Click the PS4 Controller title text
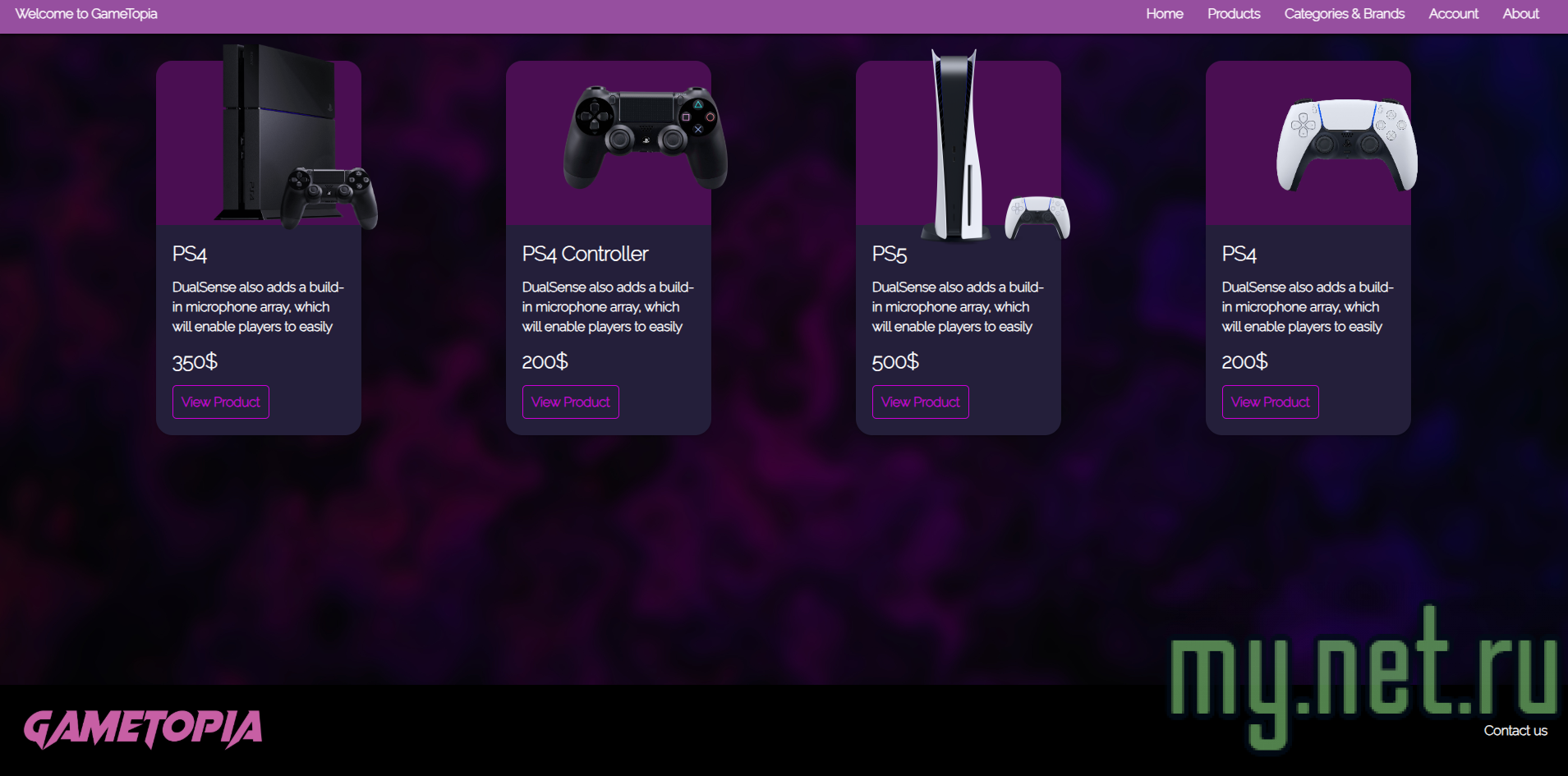The height and width of the screenshot is (776, 1568). tap(585, 255)
